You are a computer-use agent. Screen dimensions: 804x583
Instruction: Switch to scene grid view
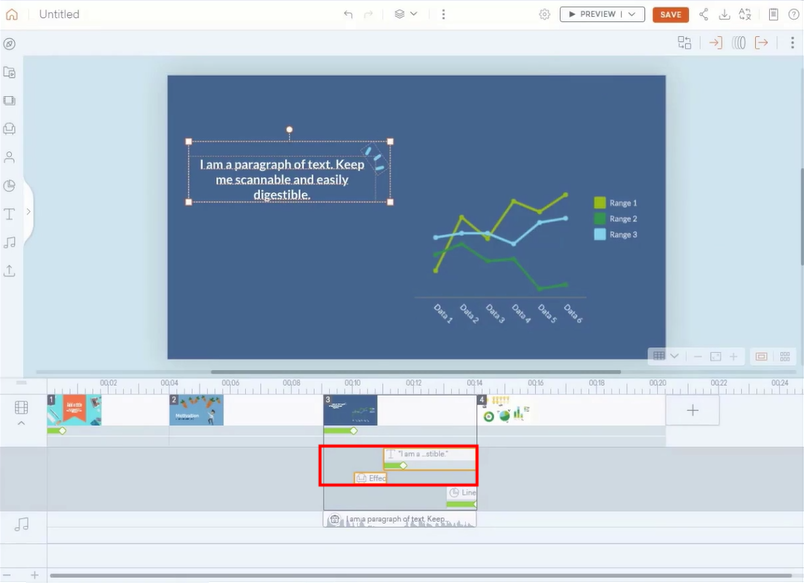point(785,356)
